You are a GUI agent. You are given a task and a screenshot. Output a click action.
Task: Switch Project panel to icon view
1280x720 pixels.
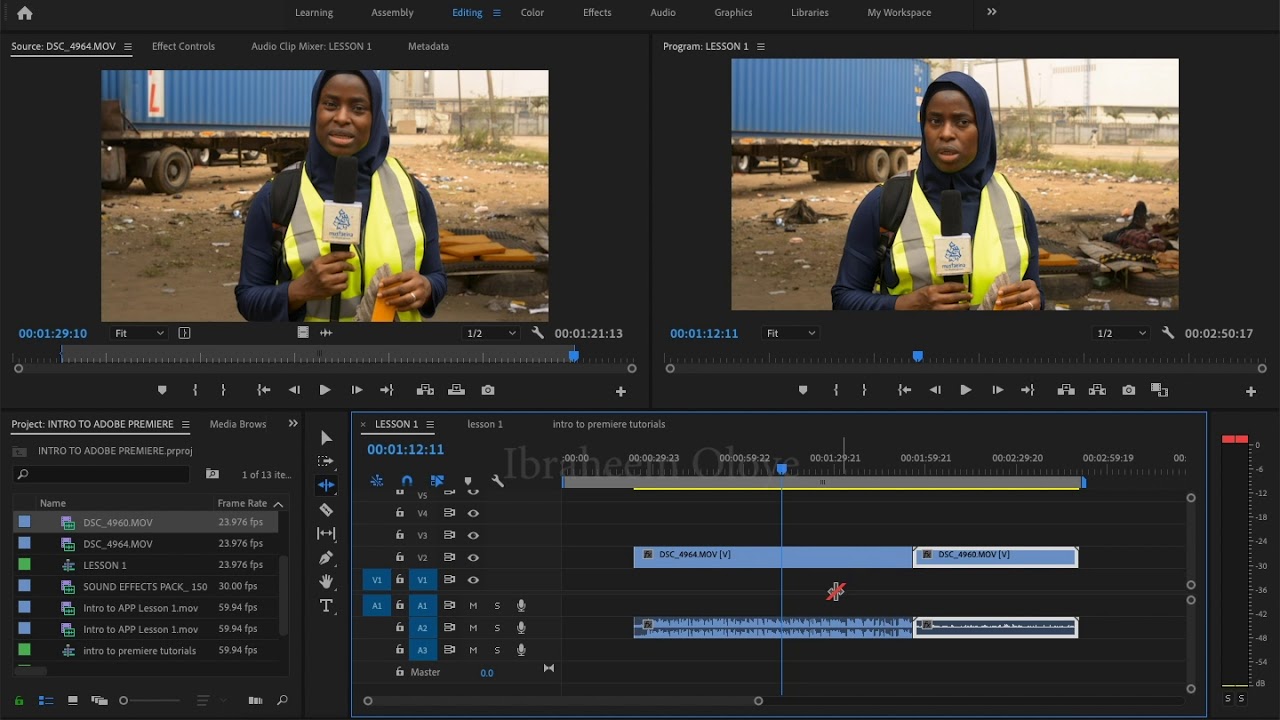(x=71, y=701)
